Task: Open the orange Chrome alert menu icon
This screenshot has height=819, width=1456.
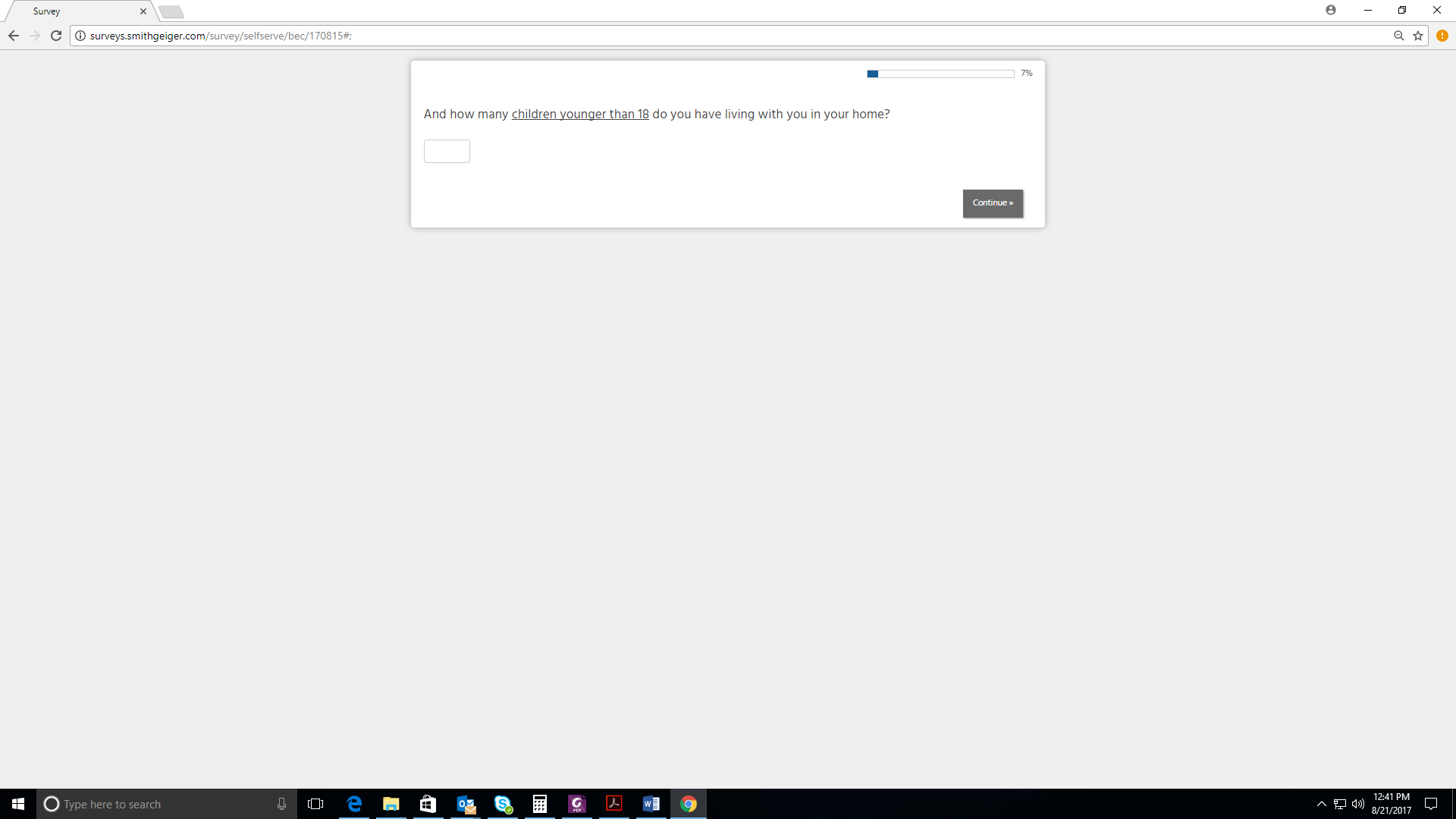Action: point(1442,36)
